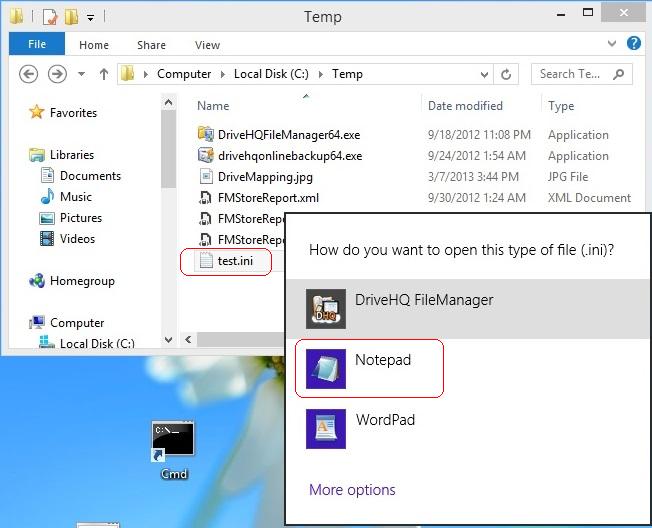
Task: Select the WordPad icon in dialog
Action: pos(325,428)
